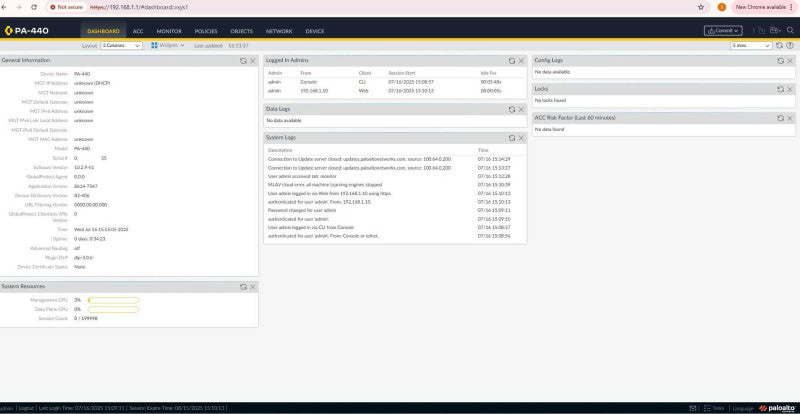Click the Description column header in System Logs

[x=280, y=151]
